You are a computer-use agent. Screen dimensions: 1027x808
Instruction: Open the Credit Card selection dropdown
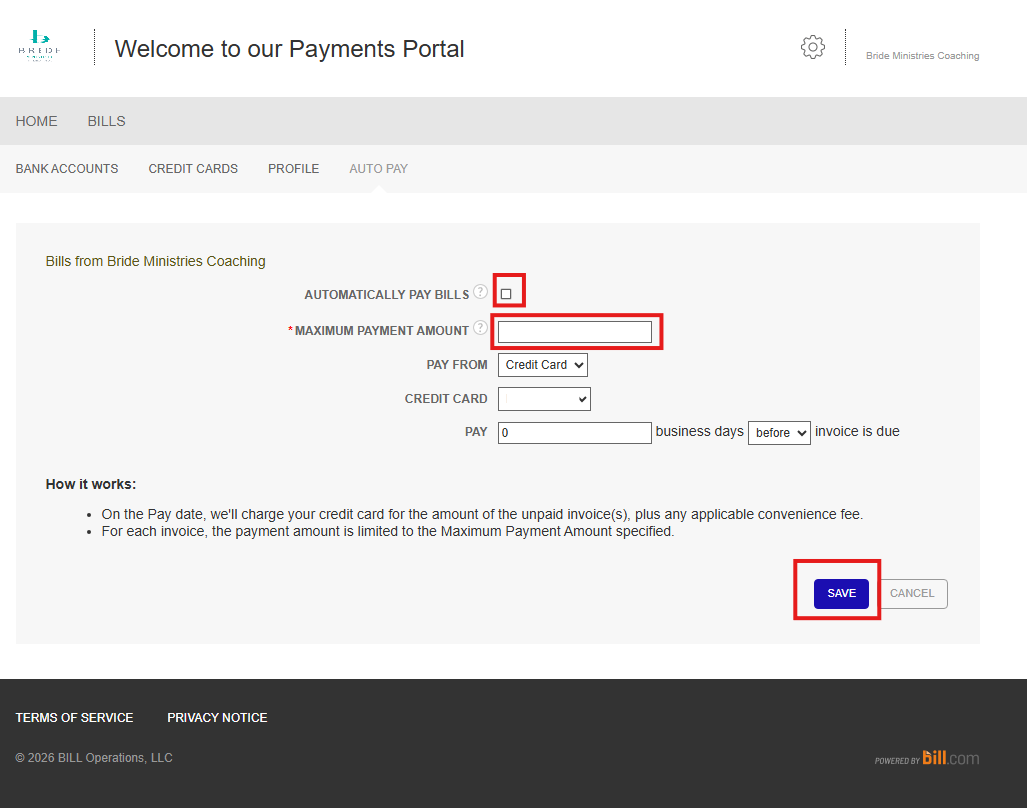(544, 399)
